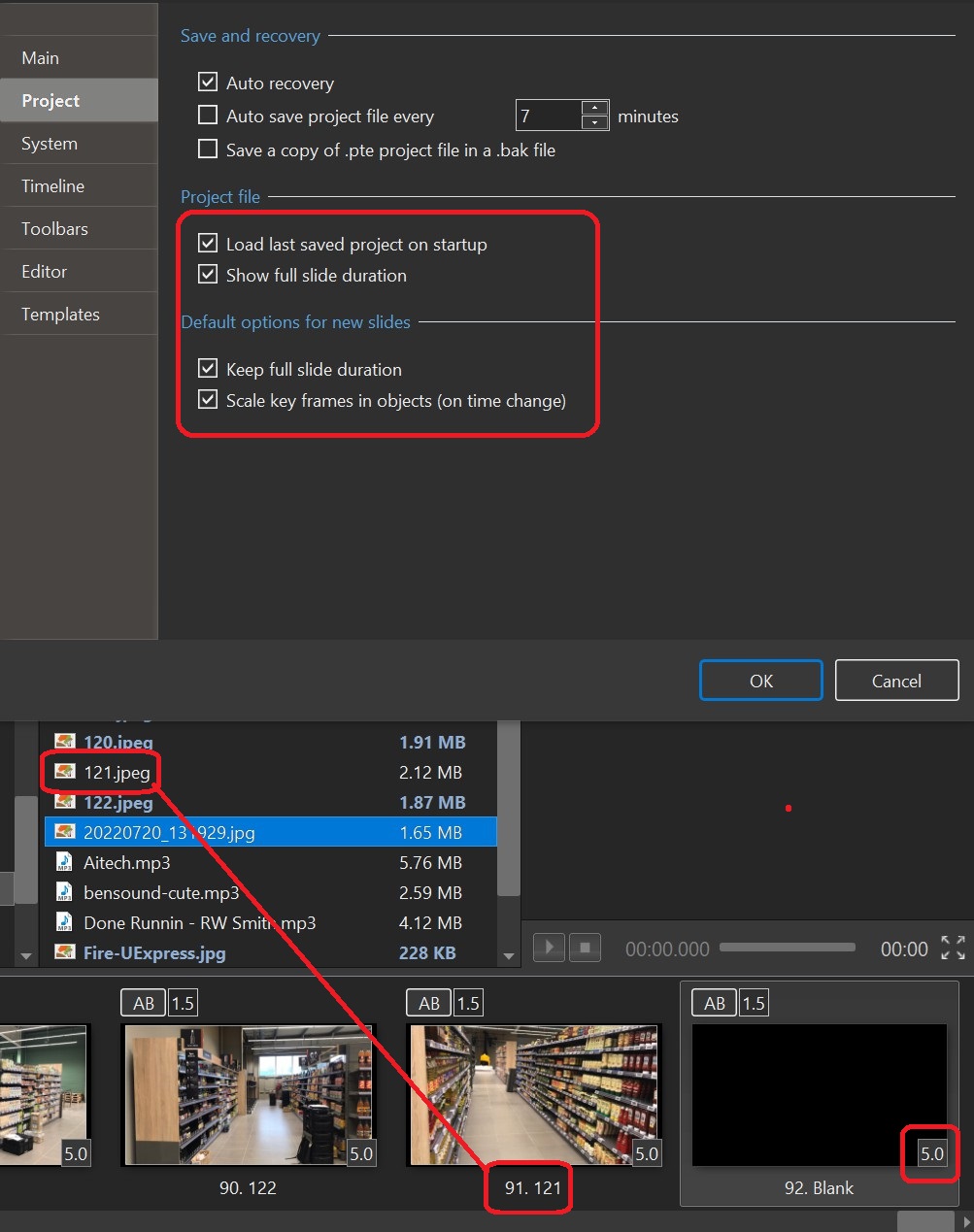
Task: Uncheck Show full slide duration
Action: coord(208,275)
